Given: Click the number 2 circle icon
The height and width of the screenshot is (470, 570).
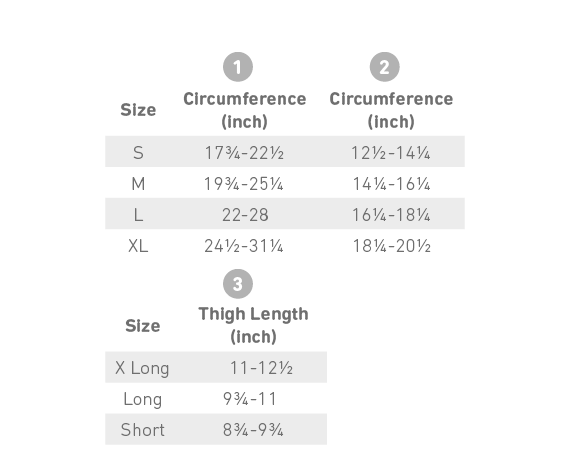Looking at the screenshot, I should coord(385,67).
